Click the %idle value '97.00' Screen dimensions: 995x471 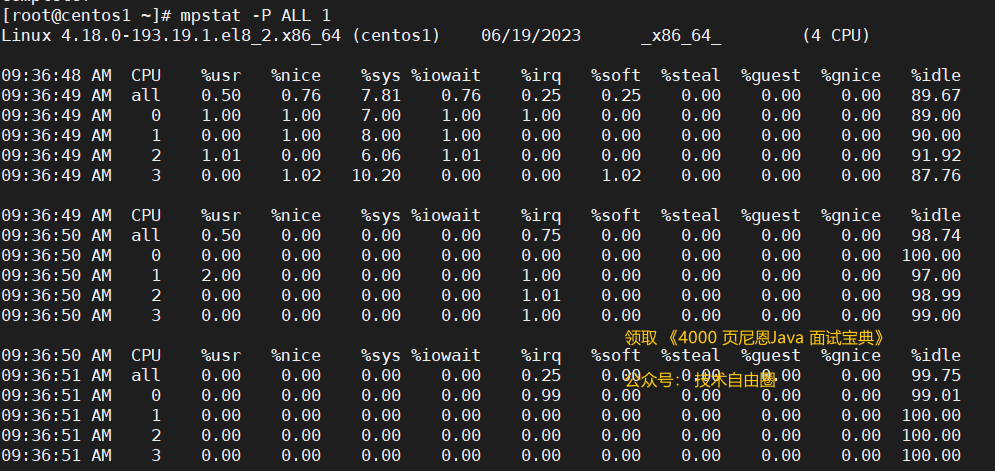coord(936,275)
